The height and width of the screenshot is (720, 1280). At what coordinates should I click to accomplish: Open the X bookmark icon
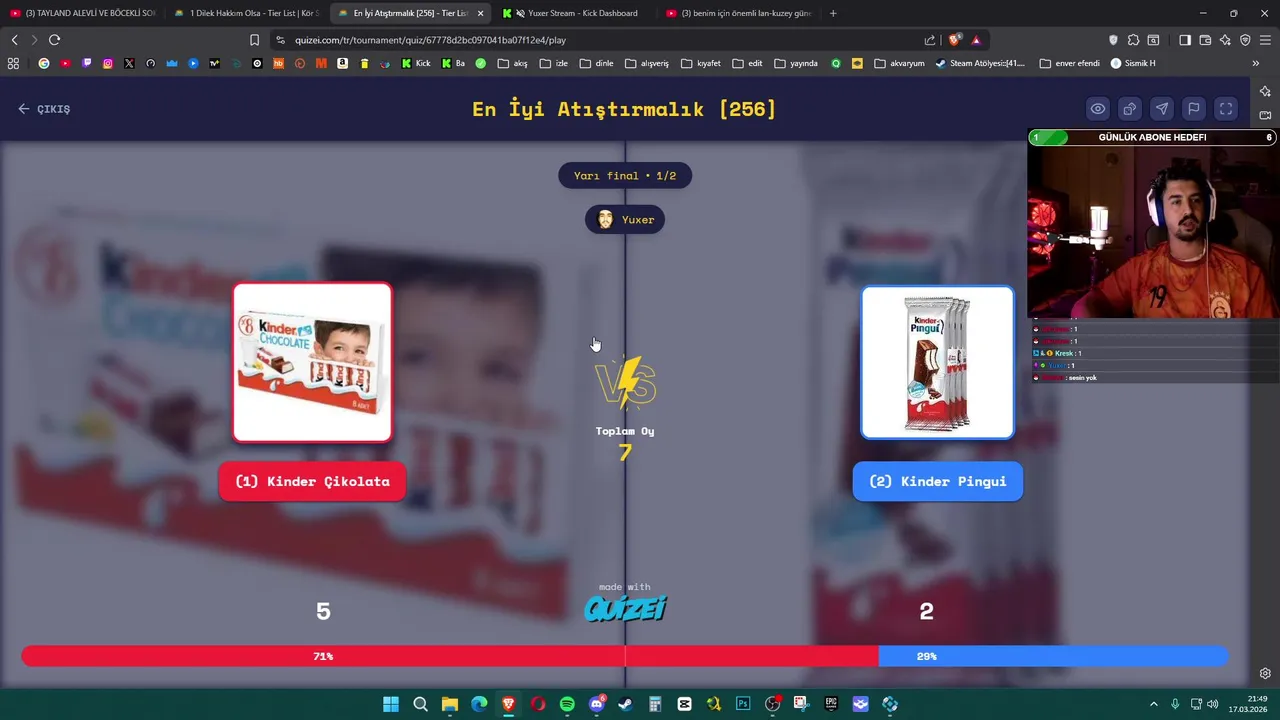coord(129,63)
